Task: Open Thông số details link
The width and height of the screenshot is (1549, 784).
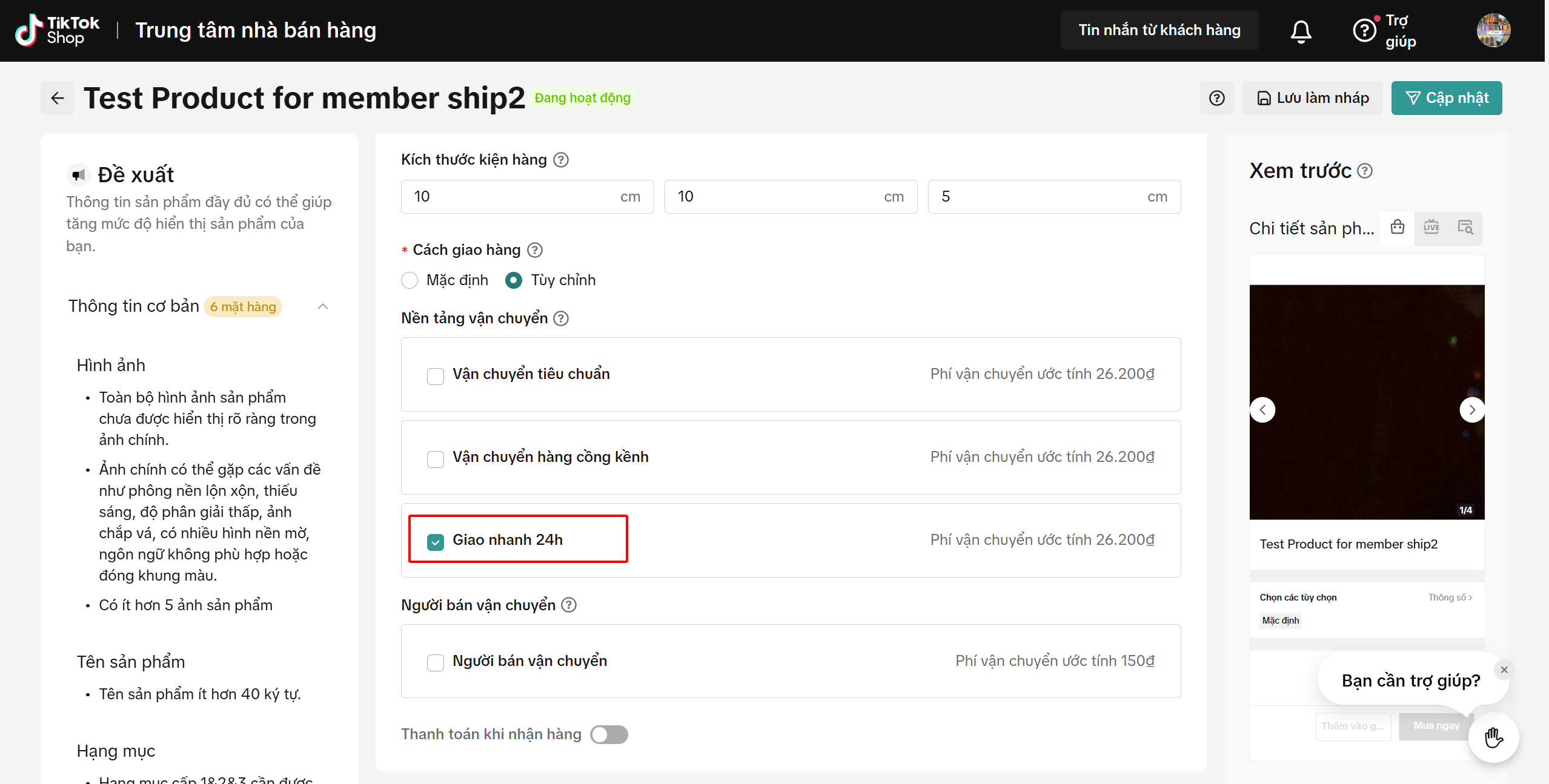Action: [1449, 597]
